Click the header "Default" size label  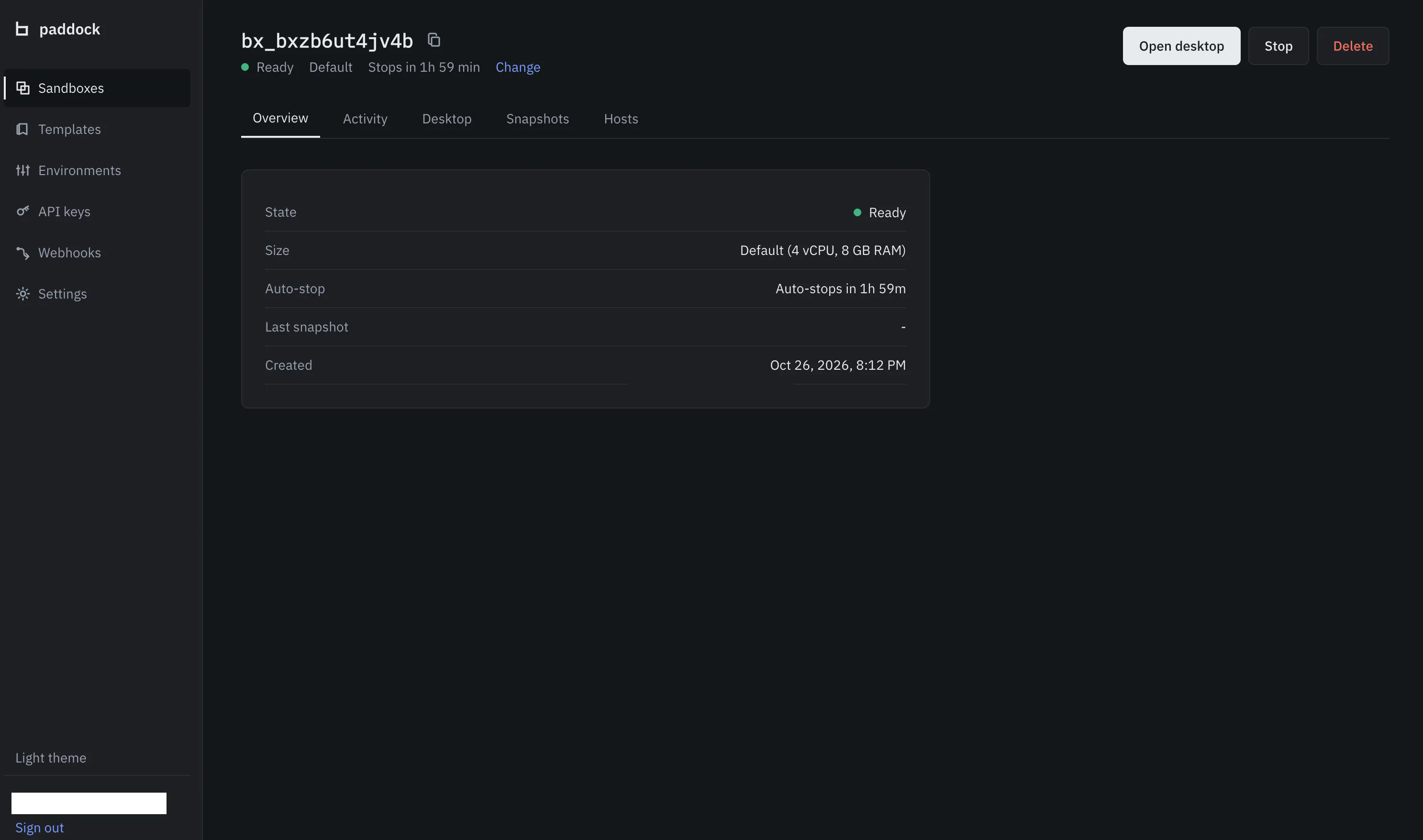pos(331,67)
